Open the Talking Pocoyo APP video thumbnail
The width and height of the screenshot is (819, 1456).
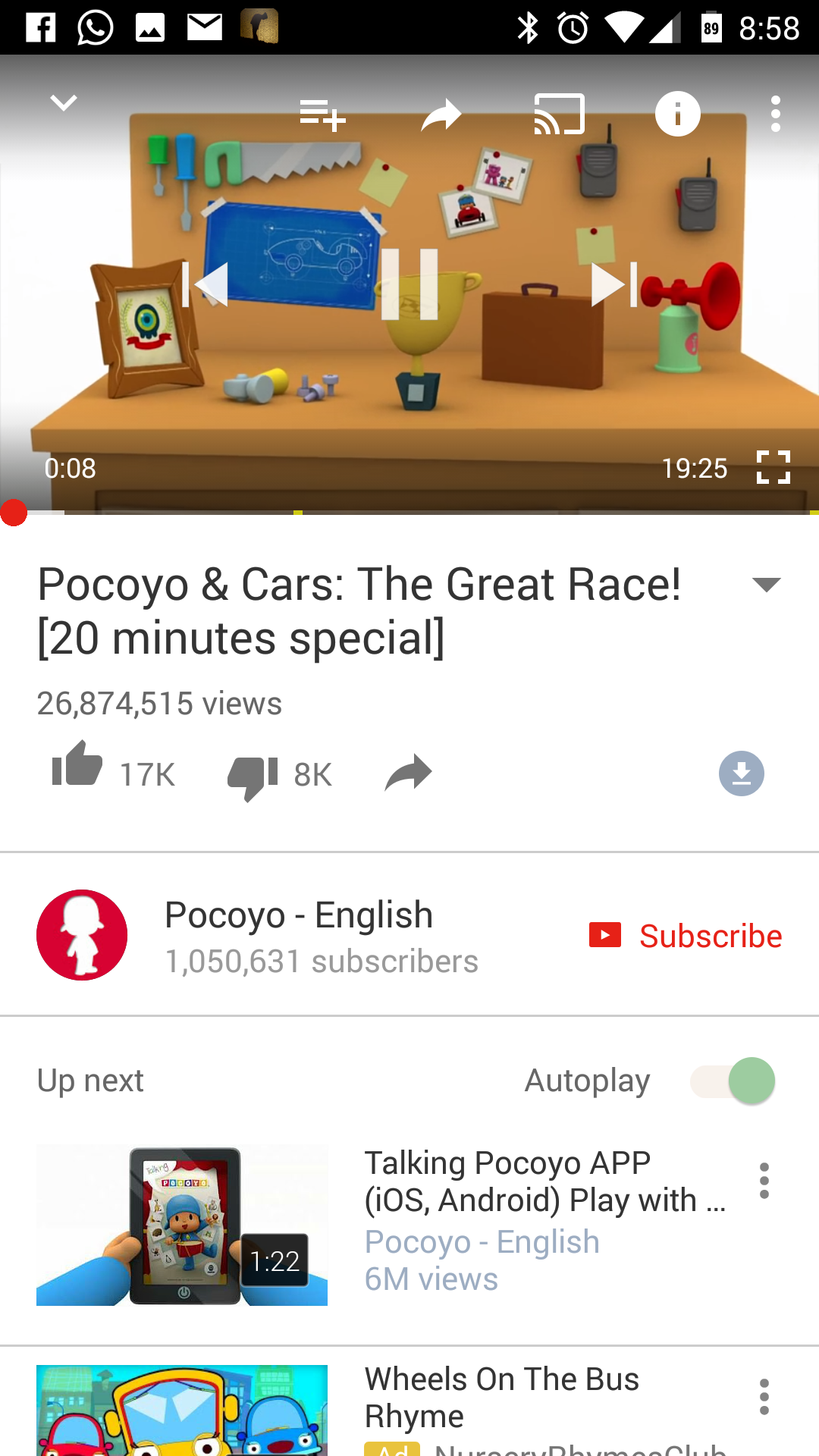point(182,1225)
